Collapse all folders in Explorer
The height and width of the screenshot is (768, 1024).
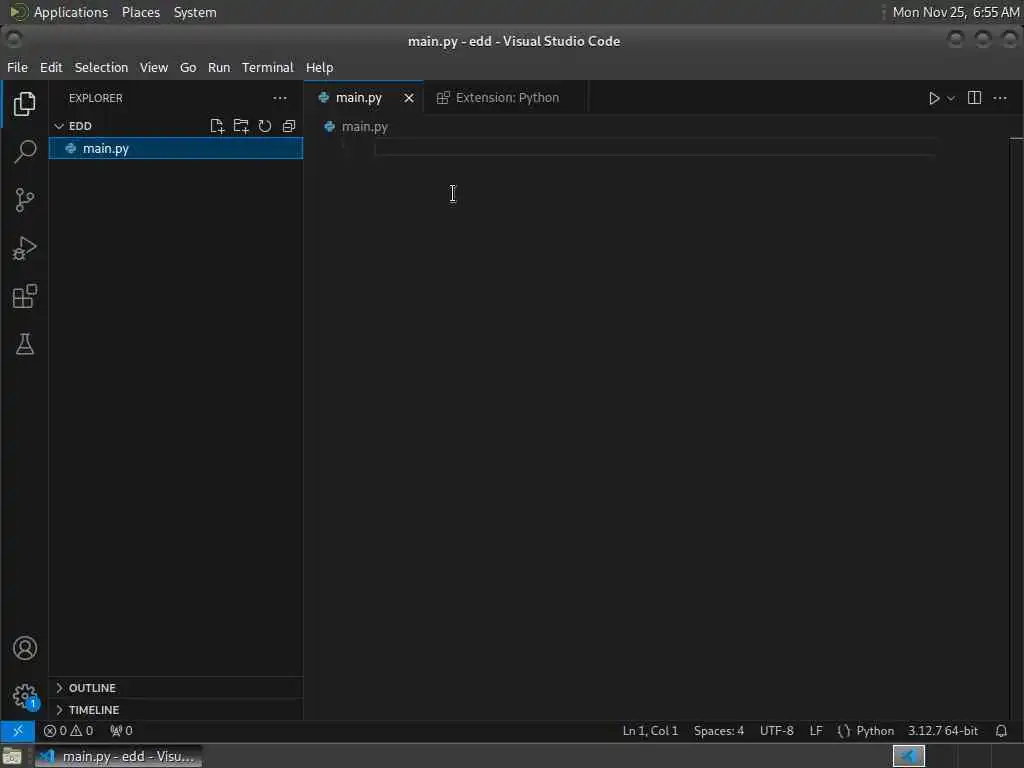tap(289, 126)
